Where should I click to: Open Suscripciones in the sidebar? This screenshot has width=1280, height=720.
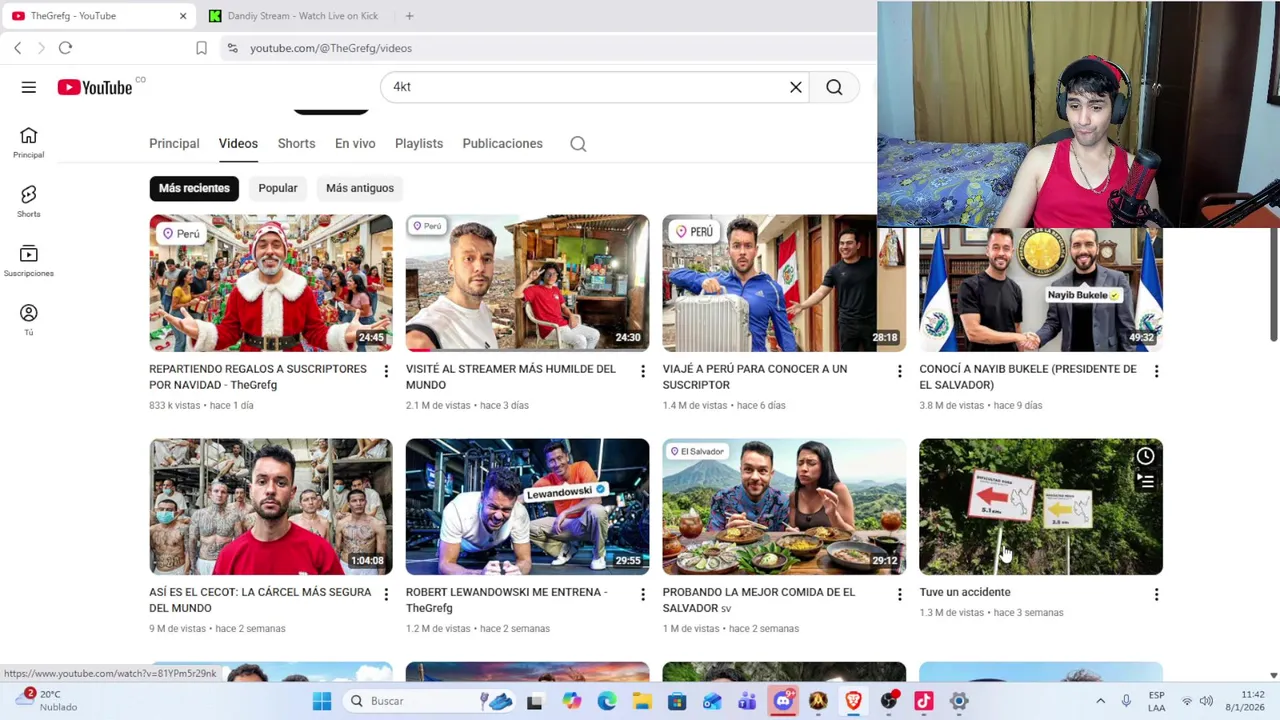(x=29, y=261)
